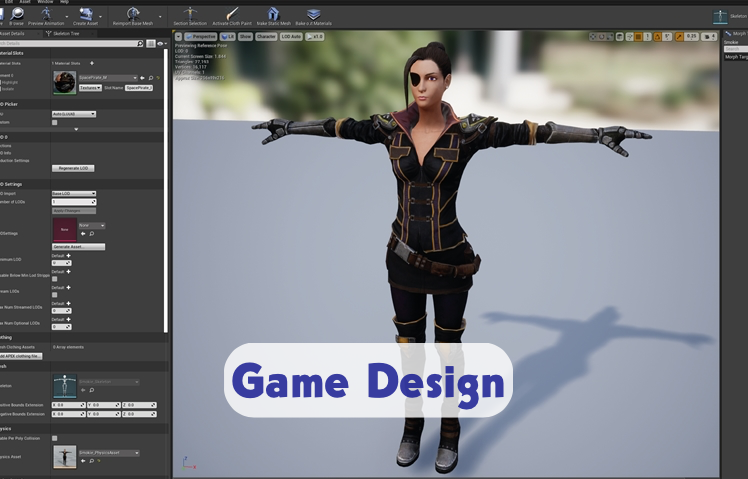Image resolution: width=748 pixels, height=479 pixels.
Task: Expand advanced LOD Picker section arrow
Action: (x=76, y=129)
